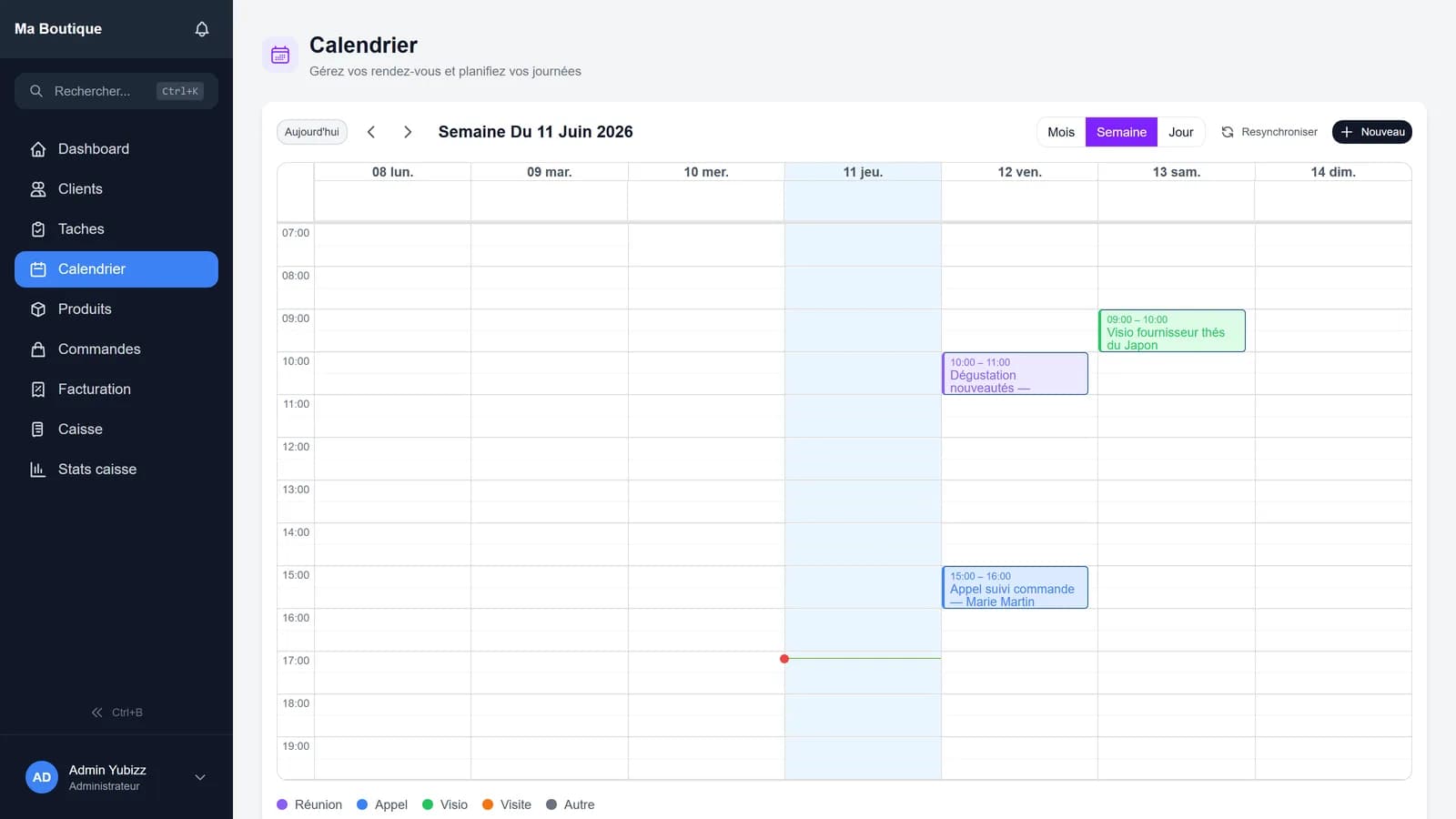Image resolution: width=1456 pixels, height=819 pixels.
Task: Select the 09 mar. day header
Action: pos(550,172)
